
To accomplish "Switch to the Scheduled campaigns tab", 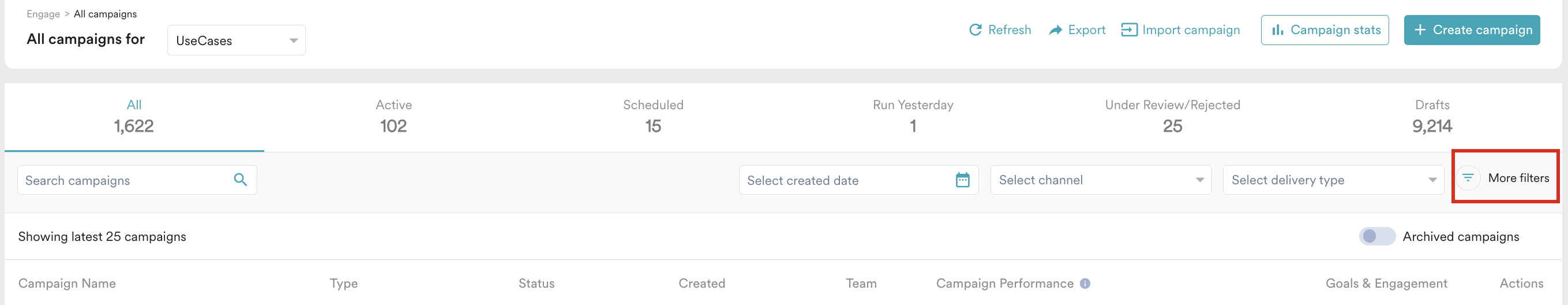I will (x=653, y=117).
